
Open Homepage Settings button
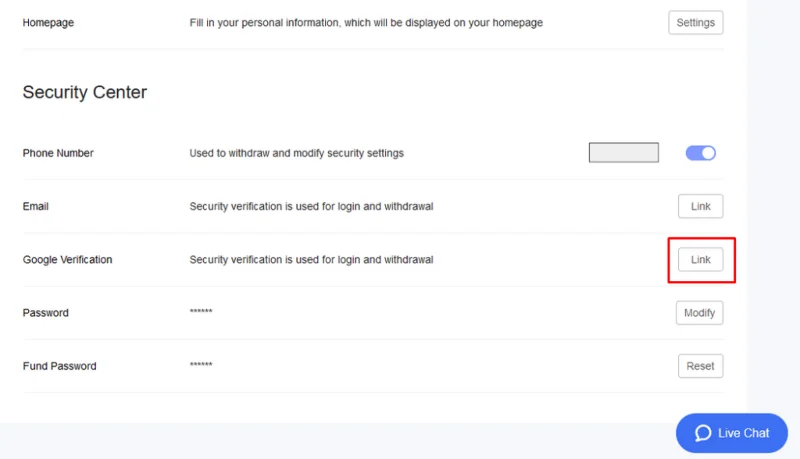point(696,22)
